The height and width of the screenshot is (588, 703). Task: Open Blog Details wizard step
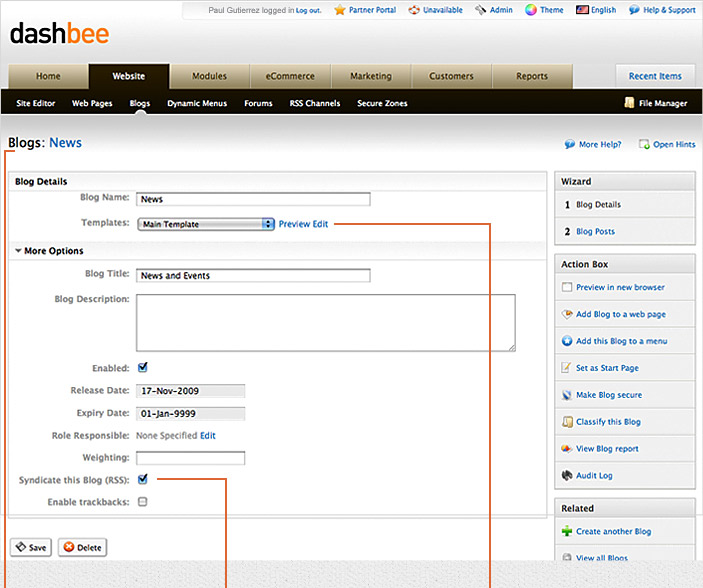coord(599,205)
